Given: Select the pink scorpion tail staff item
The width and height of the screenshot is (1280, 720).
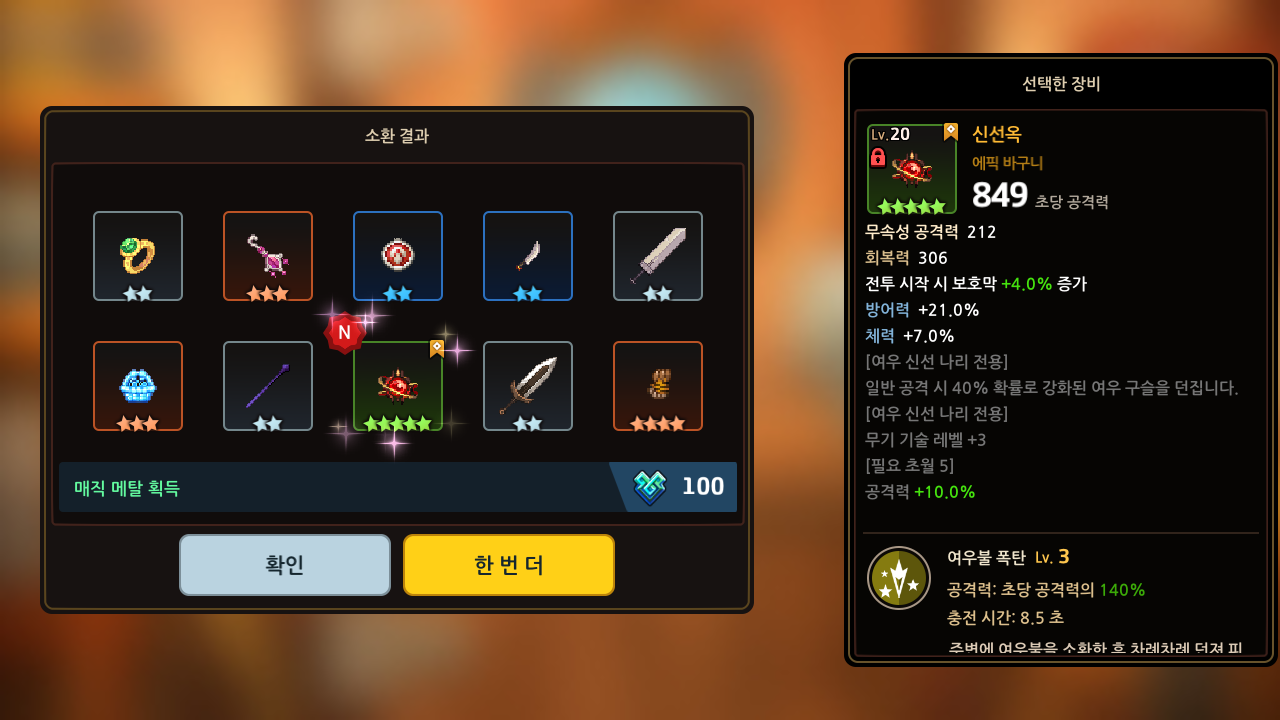Looking at the screenshot, I should pos(268,256).
